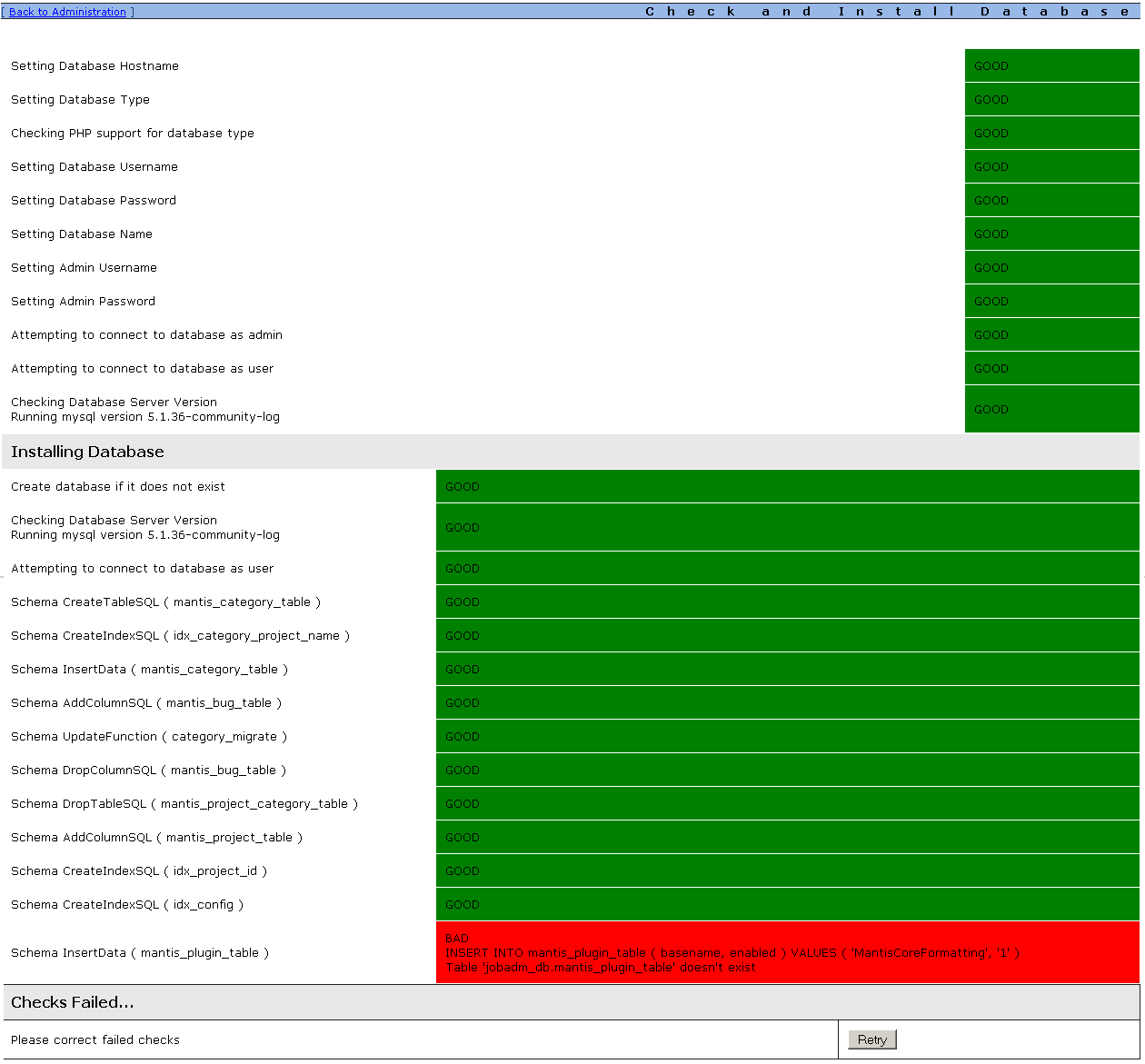This screenshot has height=1064, width=1145.
Task: Click GOOD for Attempting to connect as admin
Action: (x=1052, y=334)
